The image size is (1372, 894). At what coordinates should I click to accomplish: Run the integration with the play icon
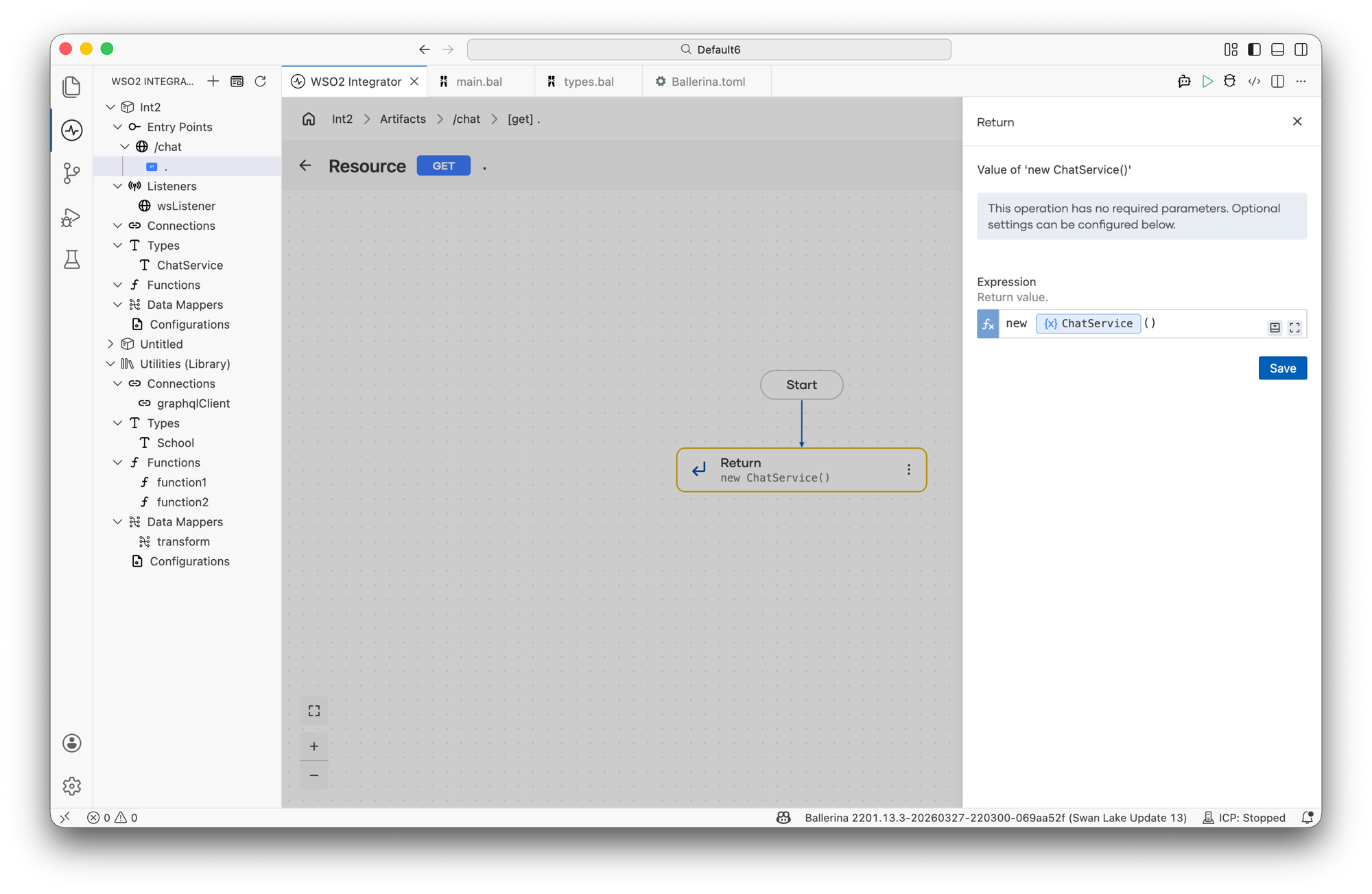tap(1207, 82)
